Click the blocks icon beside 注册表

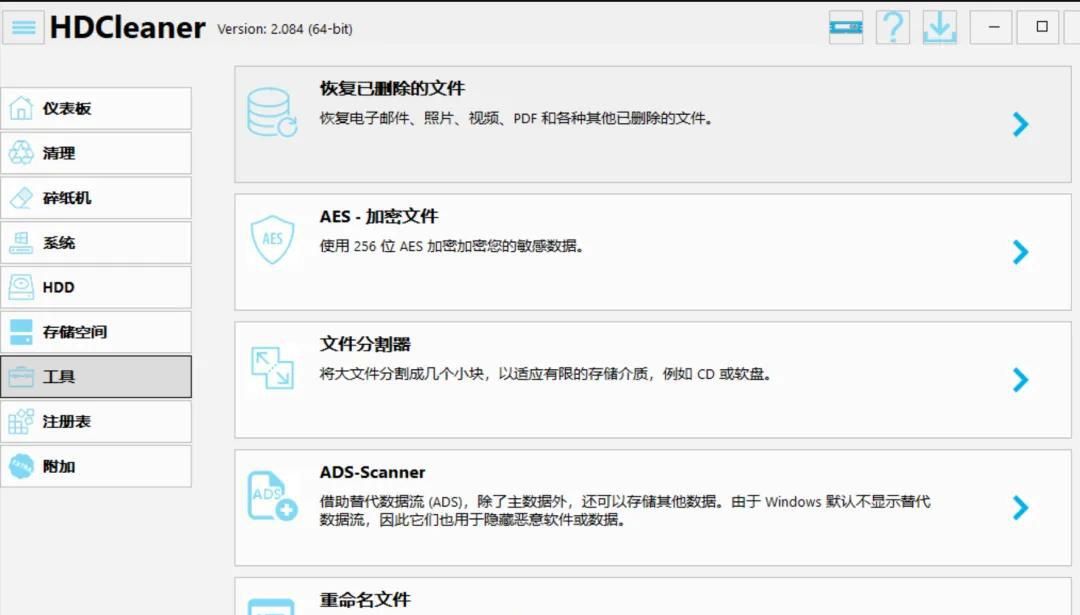coord(21,421)
